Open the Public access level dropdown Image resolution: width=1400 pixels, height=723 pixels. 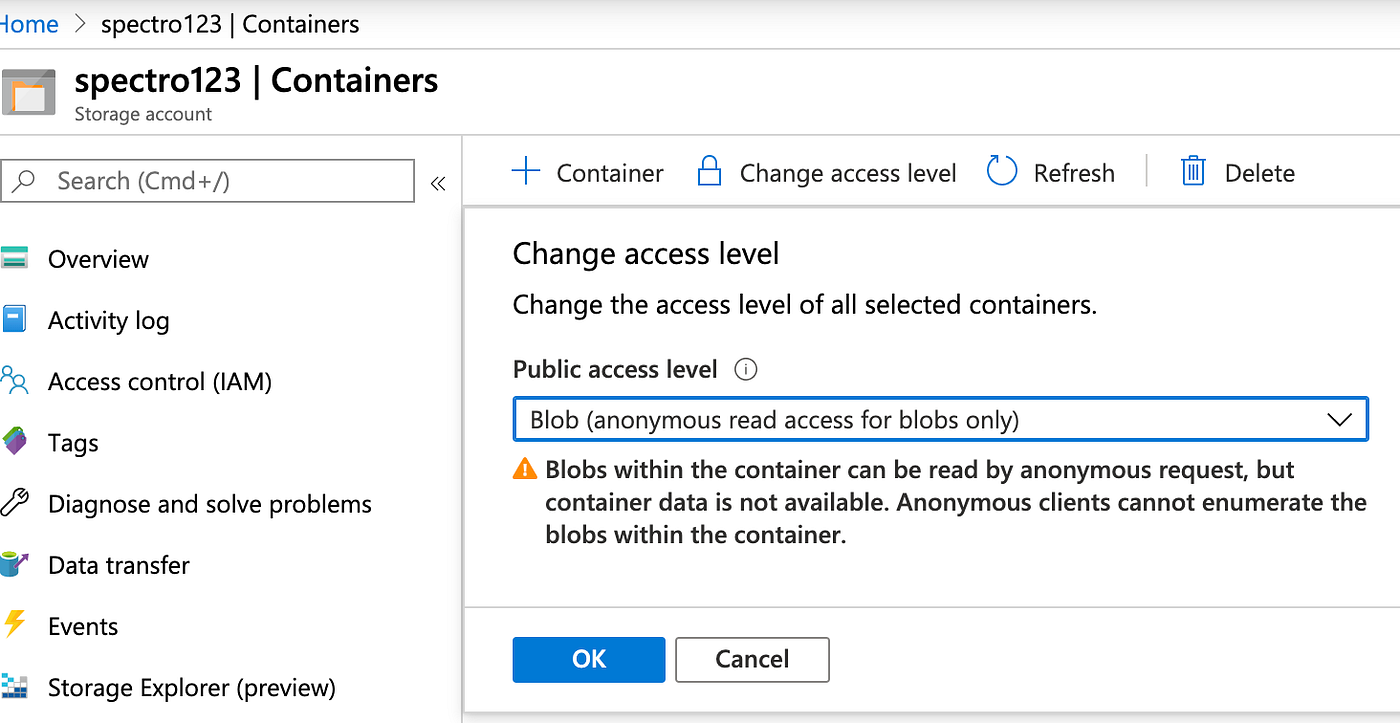[x=939, y=420]
